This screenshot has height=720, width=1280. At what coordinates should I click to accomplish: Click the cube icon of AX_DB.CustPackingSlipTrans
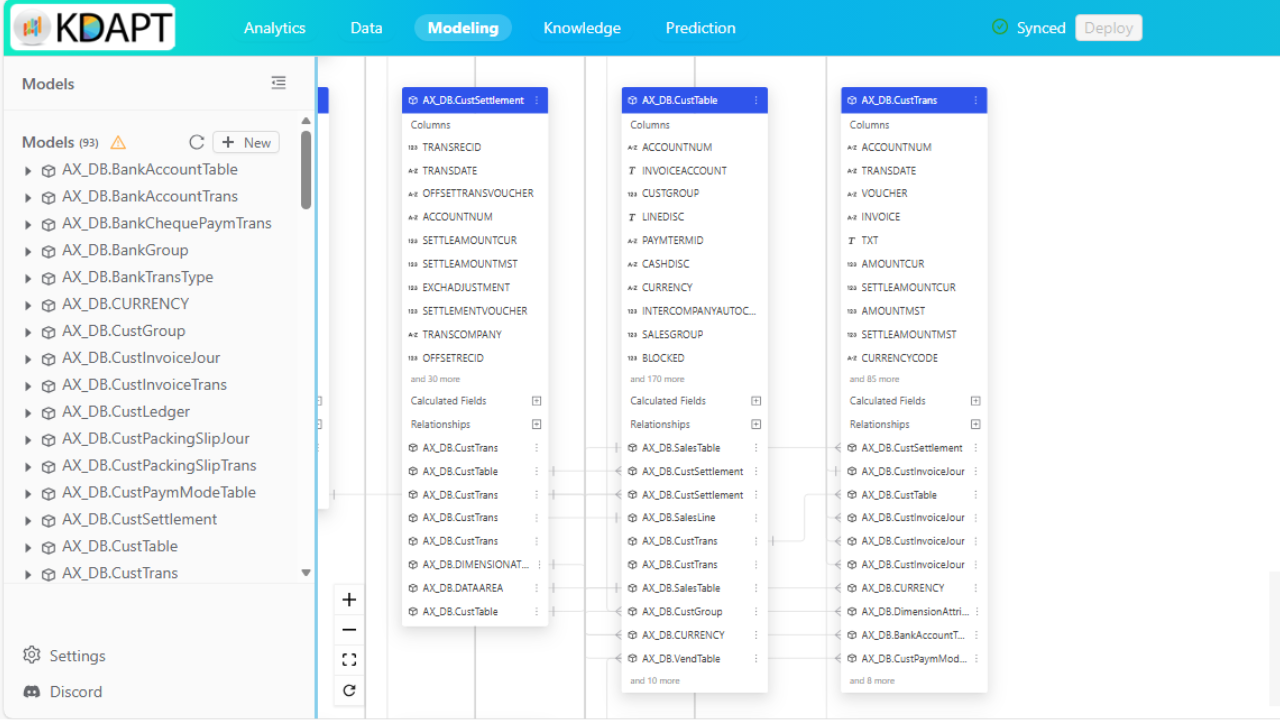[48, 466]
